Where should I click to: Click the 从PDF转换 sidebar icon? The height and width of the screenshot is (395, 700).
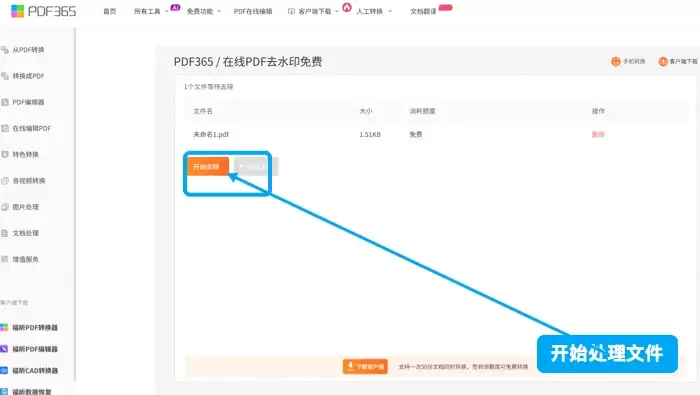point(5,50)
